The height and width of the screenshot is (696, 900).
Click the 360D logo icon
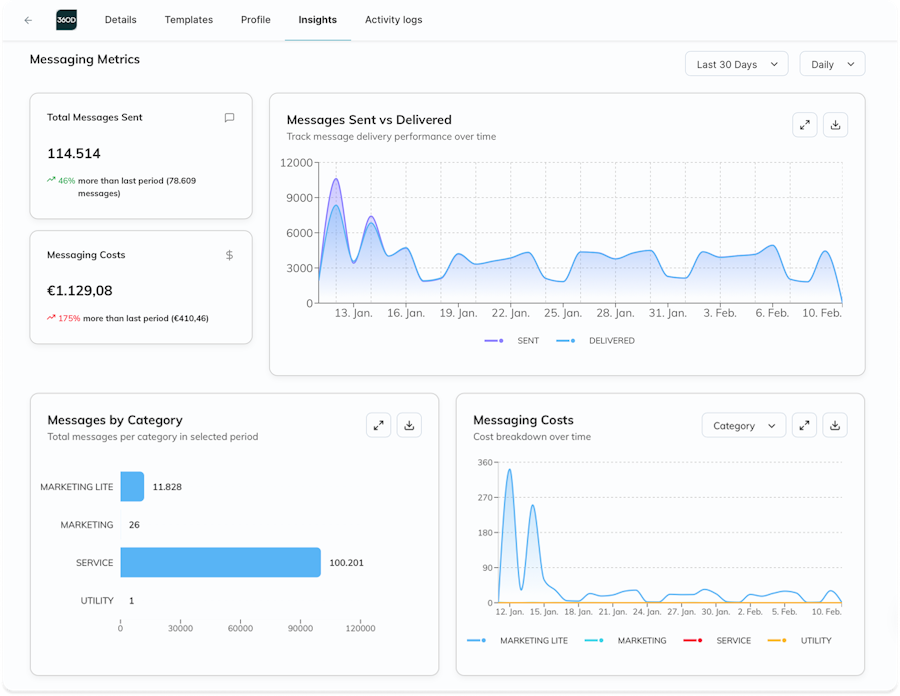pos(66,20)
